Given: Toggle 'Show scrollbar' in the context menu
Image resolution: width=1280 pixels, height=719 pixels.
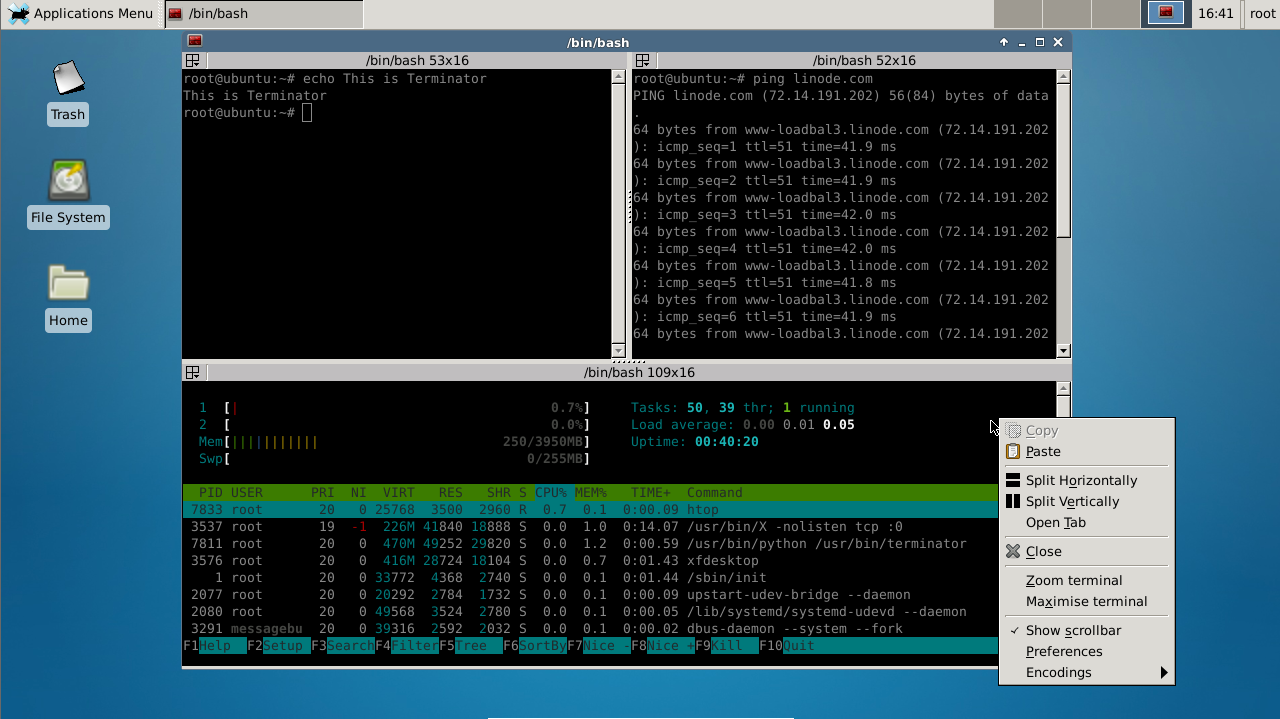Looking at the screenshot, I should pos(1073,630).
